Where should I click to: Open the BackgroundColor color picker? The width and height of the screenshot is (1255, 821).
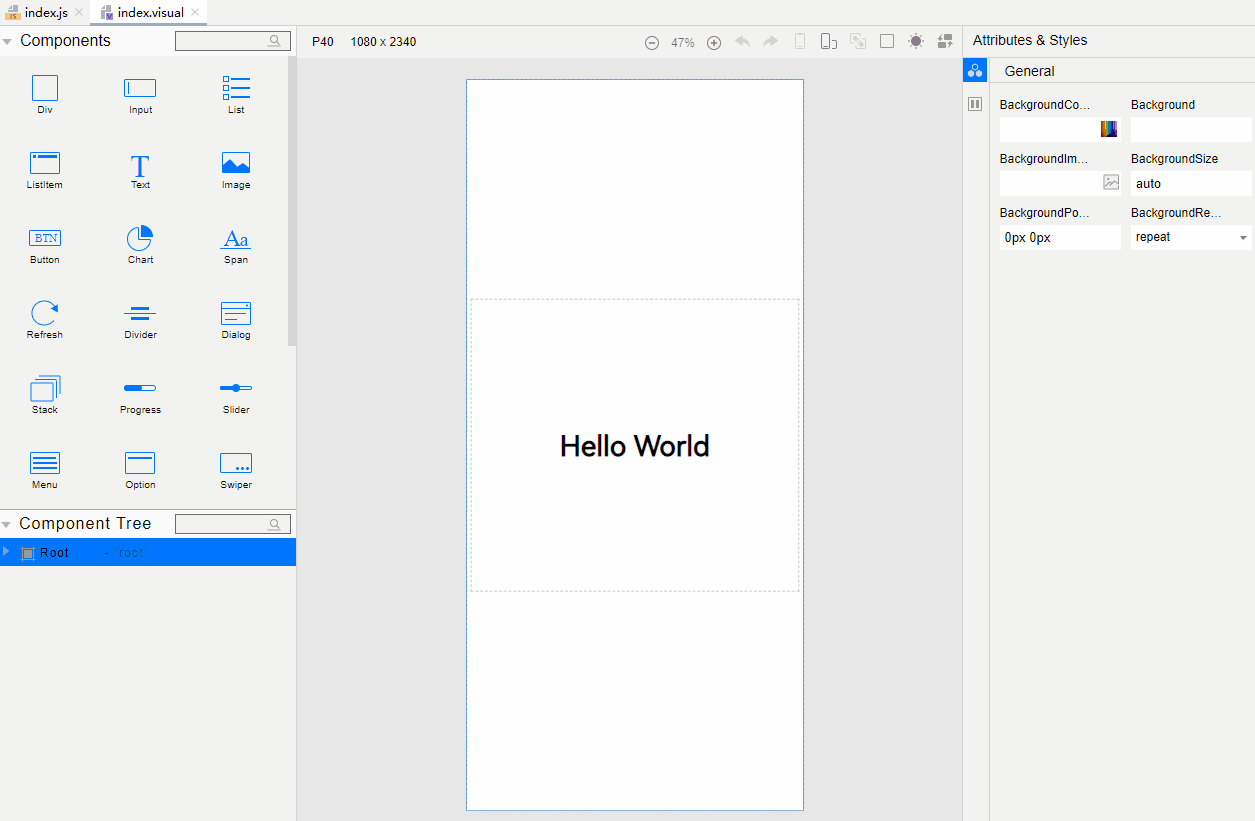click(x=1109, y=129)
